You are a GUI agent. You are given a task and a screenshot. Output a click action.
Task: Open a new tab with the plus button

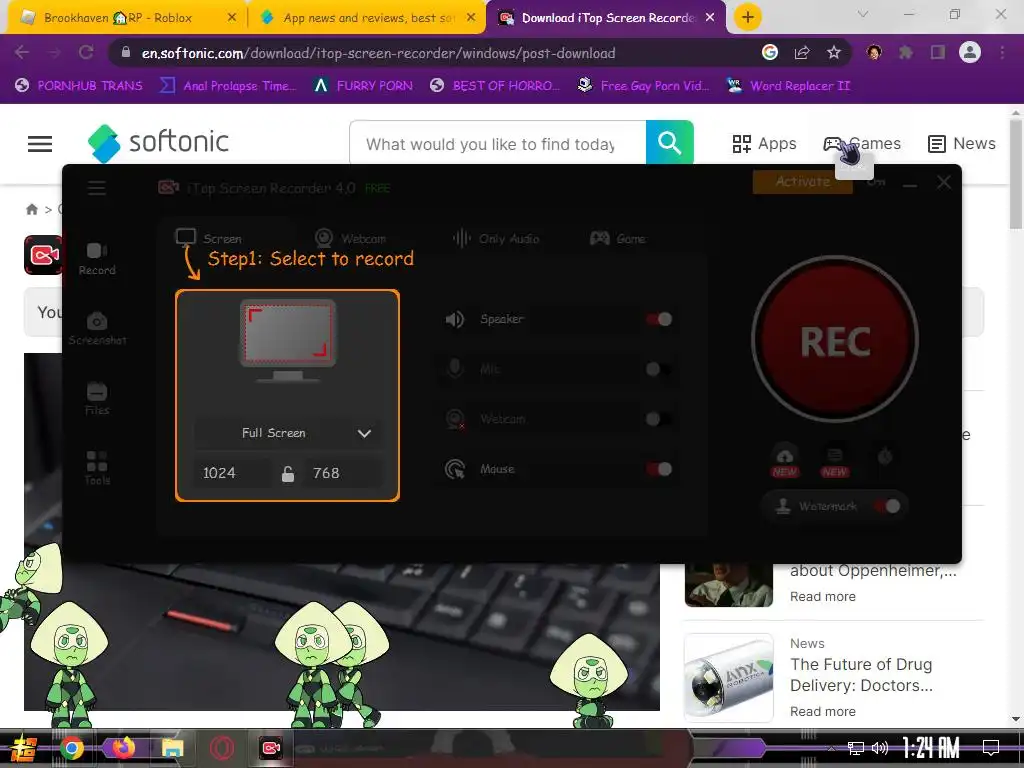748,17
